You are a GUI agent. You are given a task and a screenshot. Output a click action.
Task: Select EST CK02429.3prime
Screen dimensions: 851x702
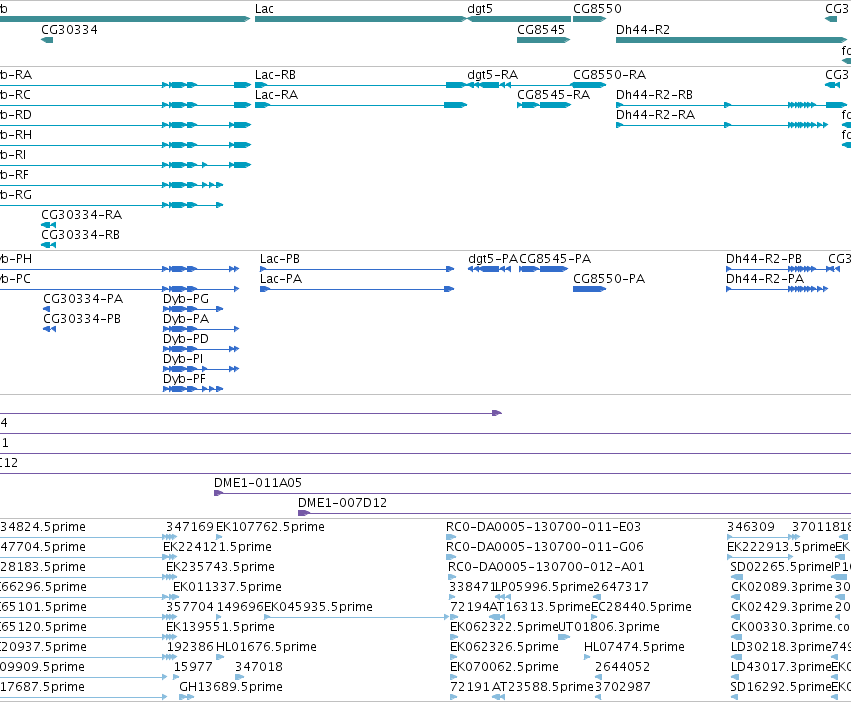pyautogui.click(x=735, y=617)
